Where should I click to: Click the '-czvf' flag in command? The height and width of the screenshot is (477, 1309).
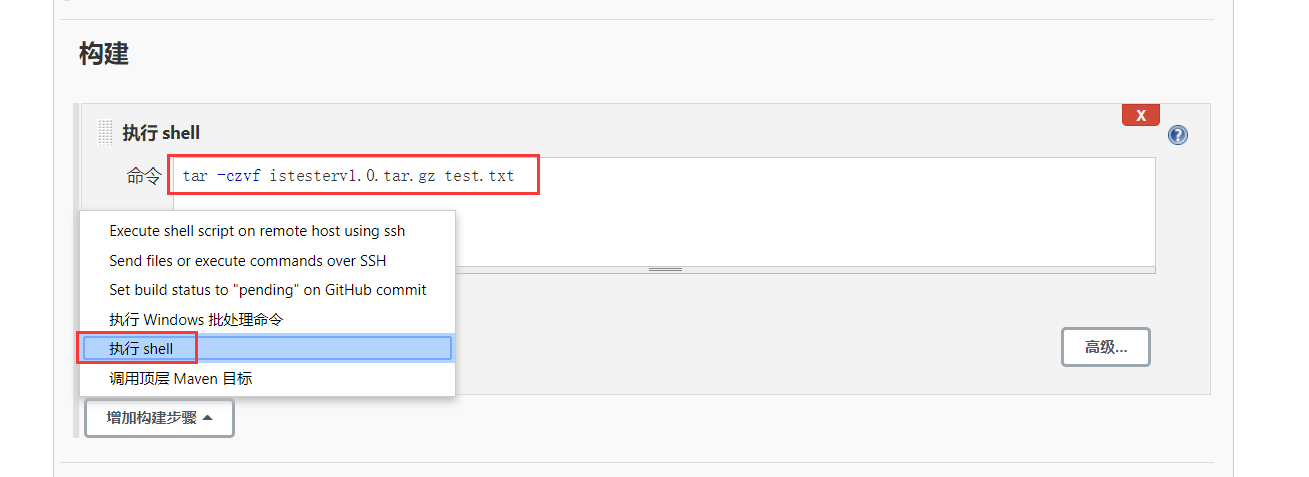(238, 176)
